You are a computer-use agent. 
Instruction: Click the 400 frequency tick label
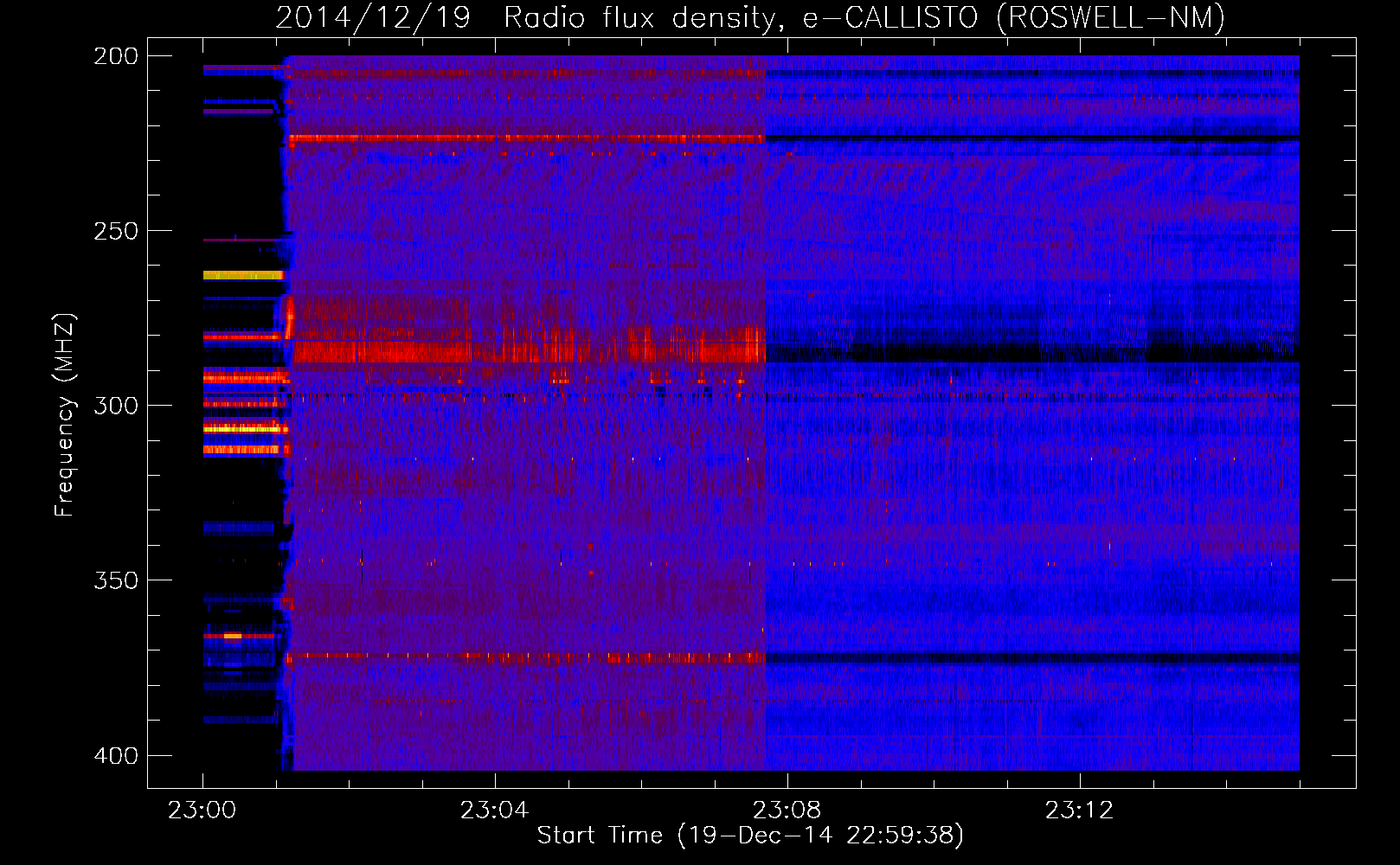116,755
